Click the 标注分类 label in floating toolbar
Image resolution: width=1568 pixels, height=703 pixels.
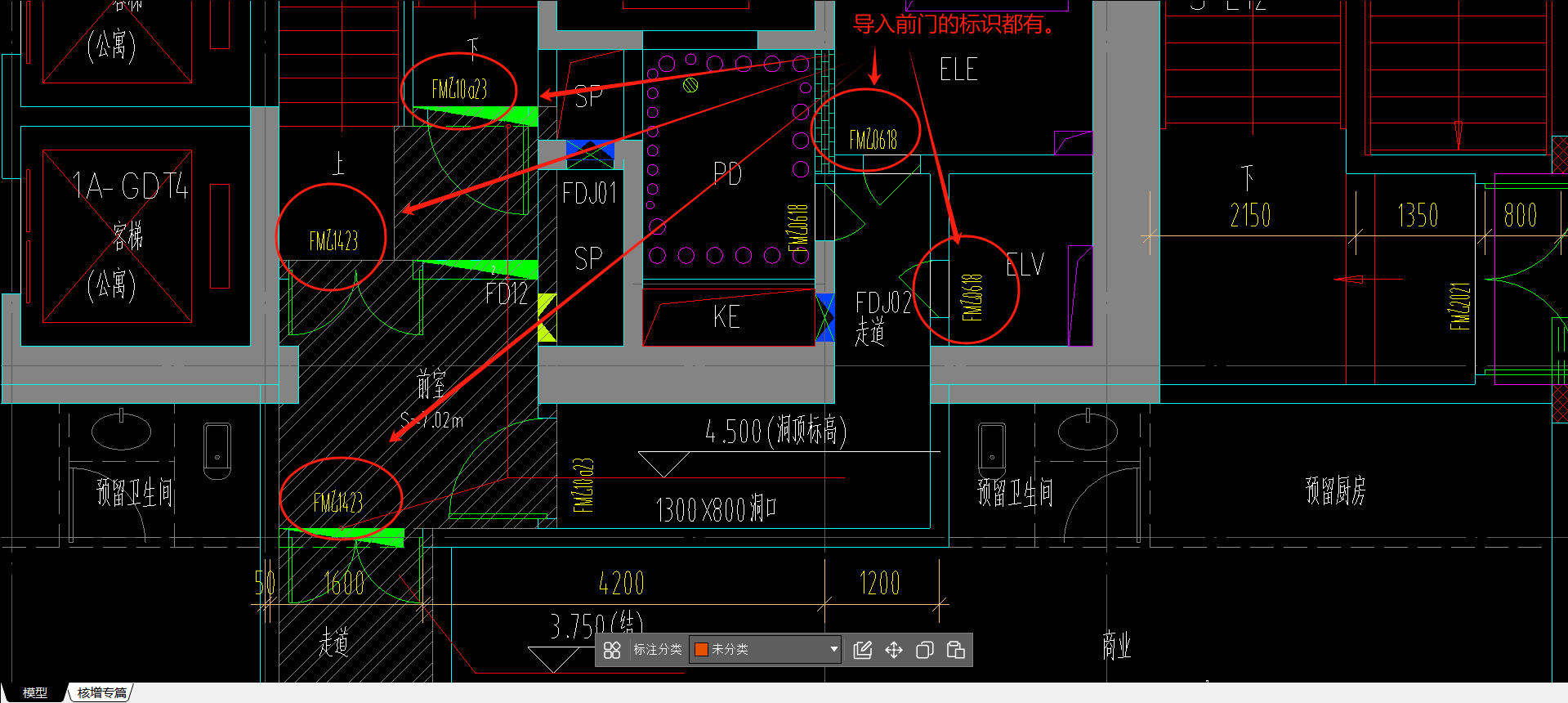[x=658, y=650]
